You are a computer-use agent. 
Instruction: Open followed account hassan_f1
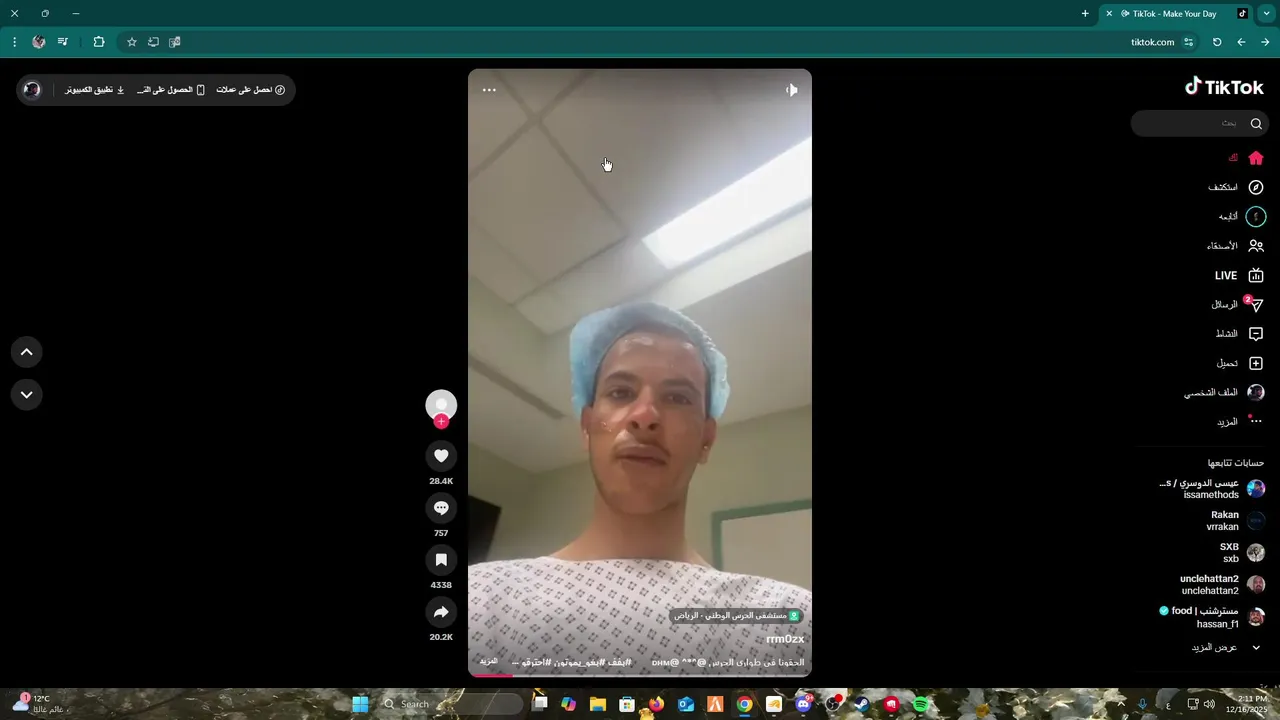pos(1211,617)
